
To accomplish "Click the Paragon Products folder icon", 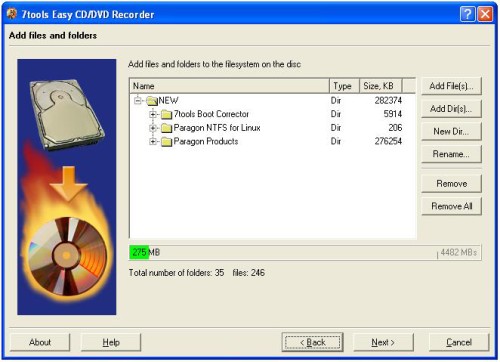I will pos(166,142).
